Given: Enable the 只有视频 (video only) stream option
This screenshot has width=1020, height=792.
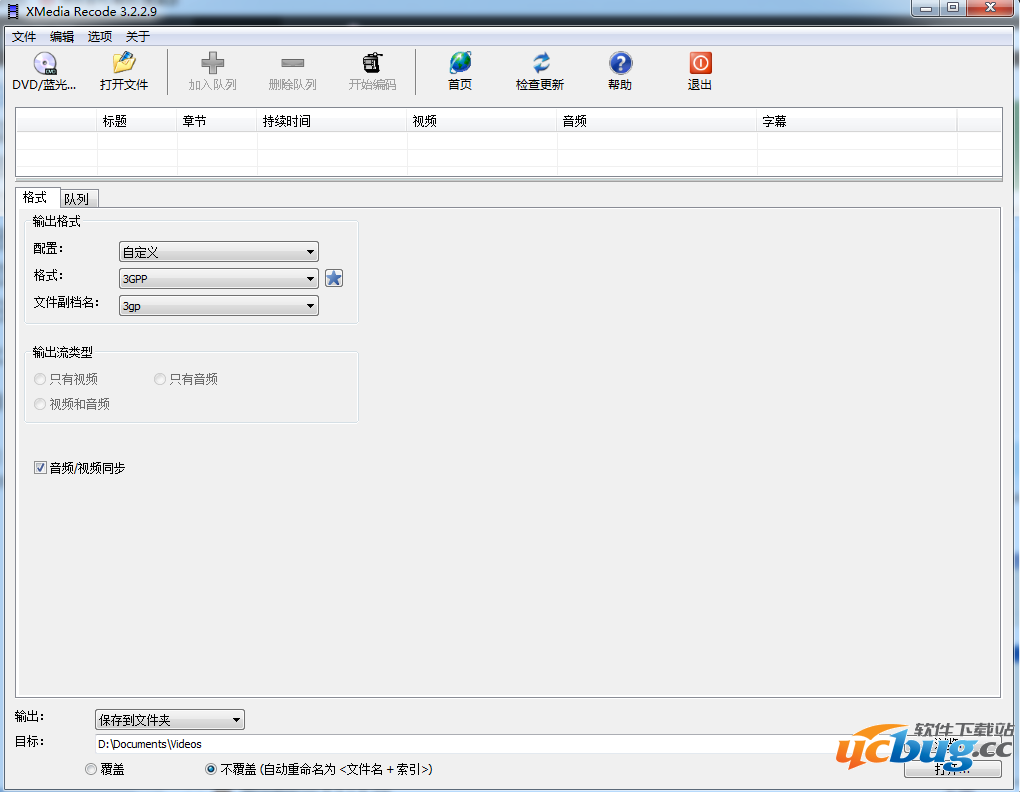Looking at the screenshot, I should pyautogui.click(x=39, y=379).
